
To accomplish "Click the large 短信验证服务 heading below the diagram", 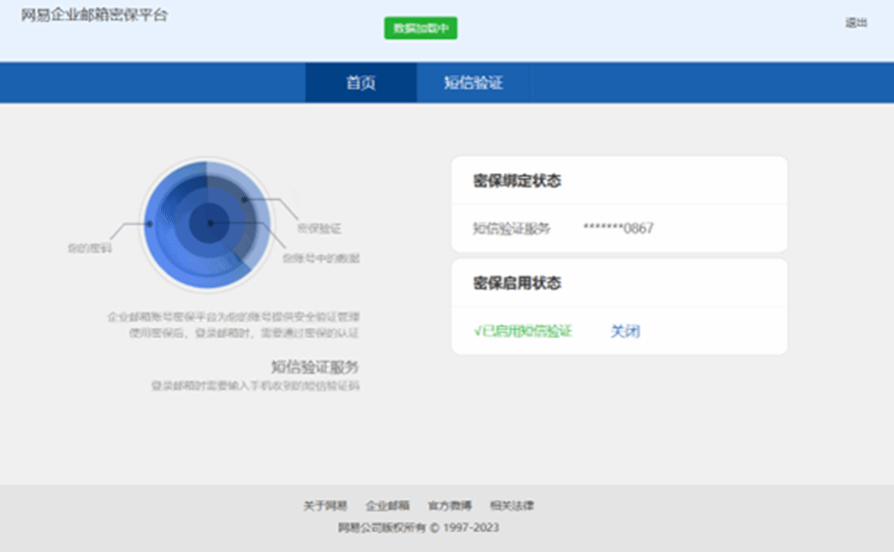I will pos(315,367).
